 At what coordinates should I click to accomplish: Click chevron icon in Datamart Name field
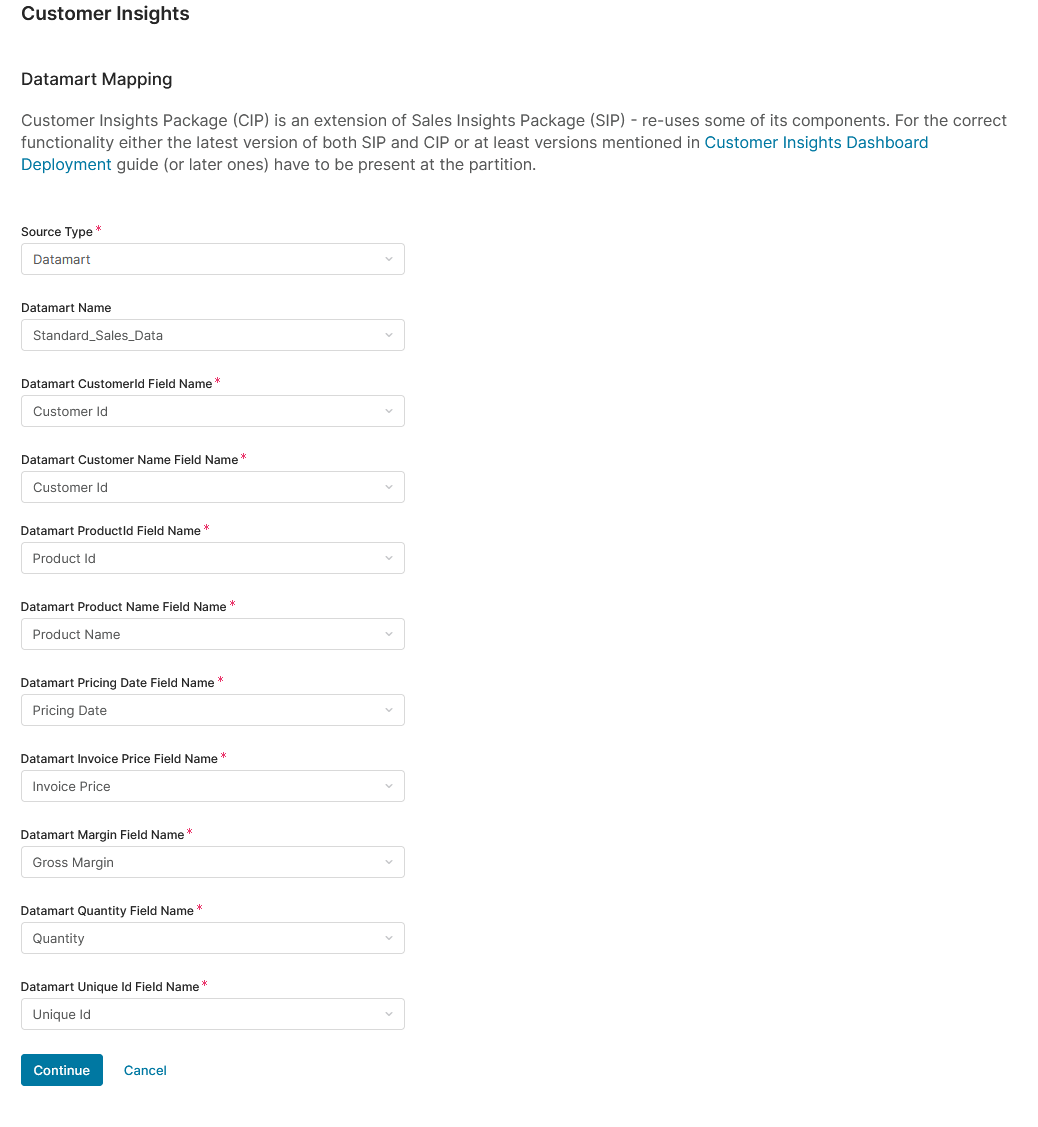pos(389,336)
